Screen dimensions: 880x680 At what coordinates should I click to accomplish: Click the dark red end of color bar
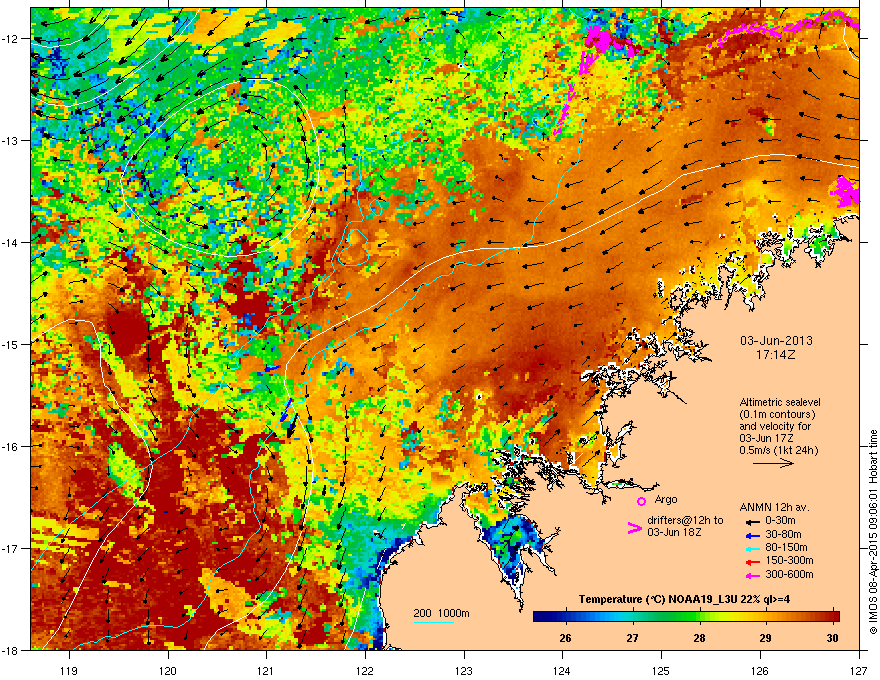point(835,617)
